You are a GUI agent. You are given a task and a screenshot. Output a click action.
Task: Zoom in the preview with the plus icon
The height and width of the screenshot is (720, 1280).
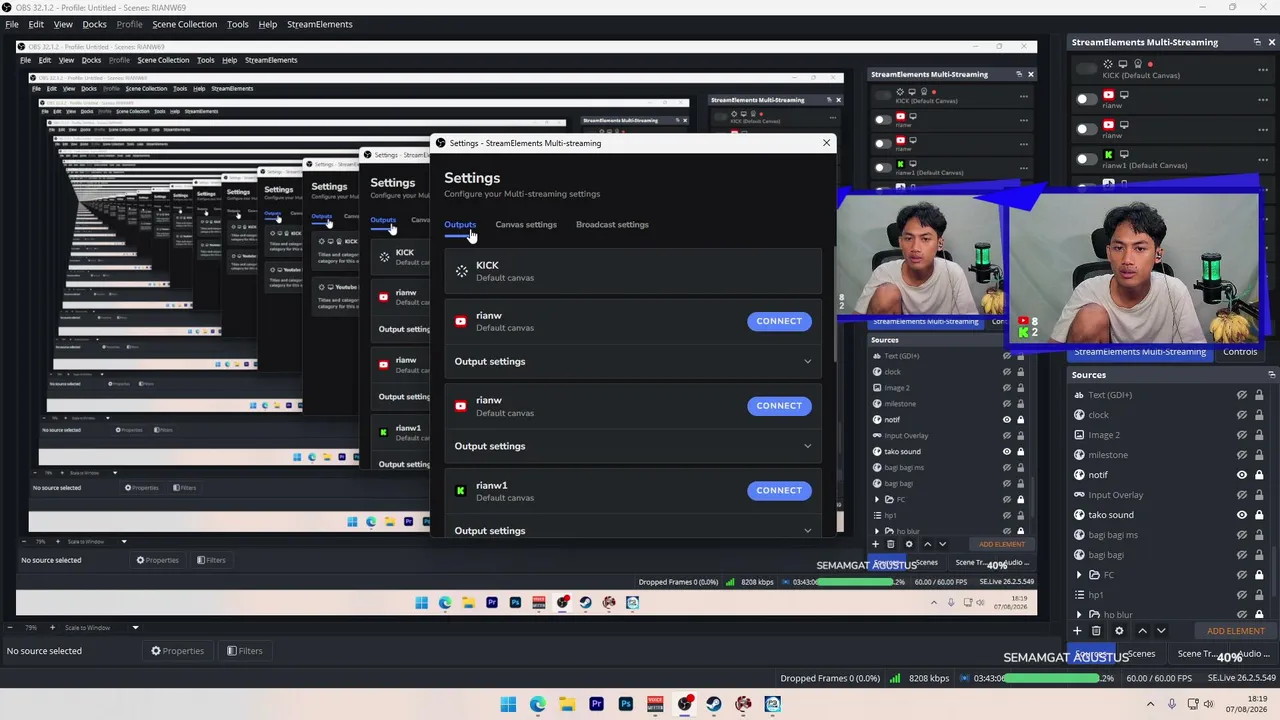coord(54,628)
